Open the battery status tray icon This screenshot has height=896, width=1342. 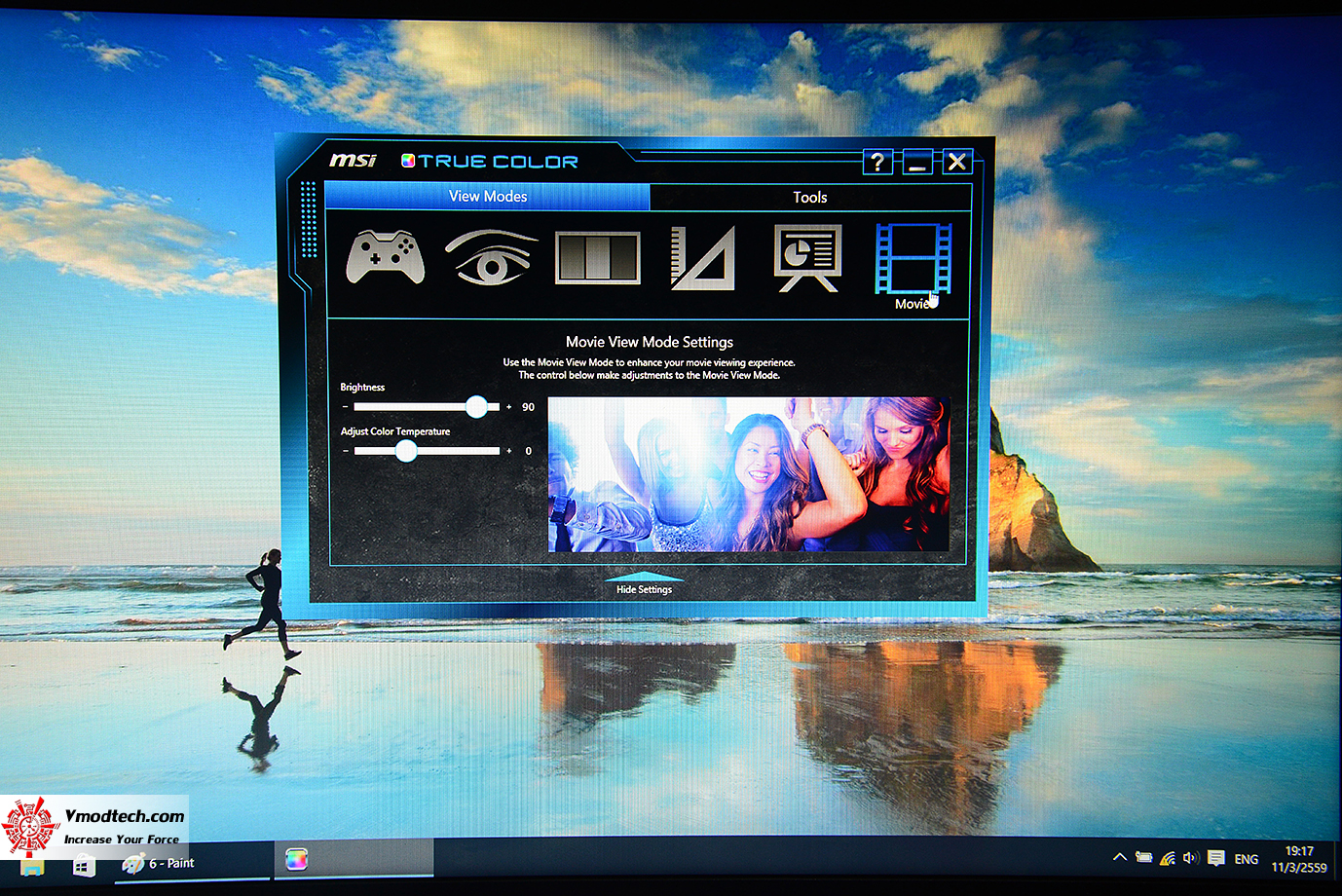click(x=1143, y=858)
